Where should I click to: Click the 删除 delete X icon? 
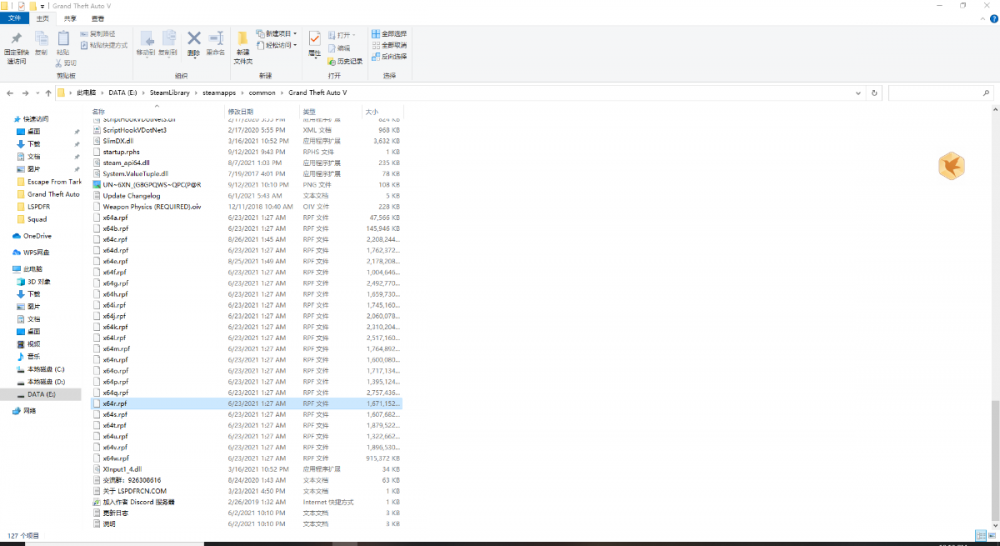[194, 39]
